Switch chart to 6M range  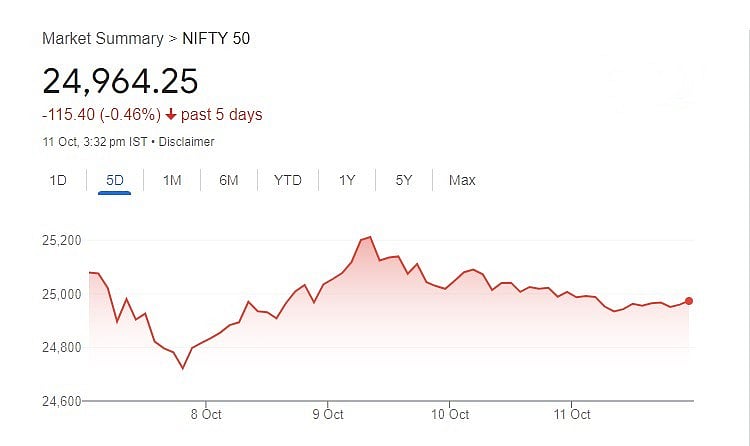229,180
